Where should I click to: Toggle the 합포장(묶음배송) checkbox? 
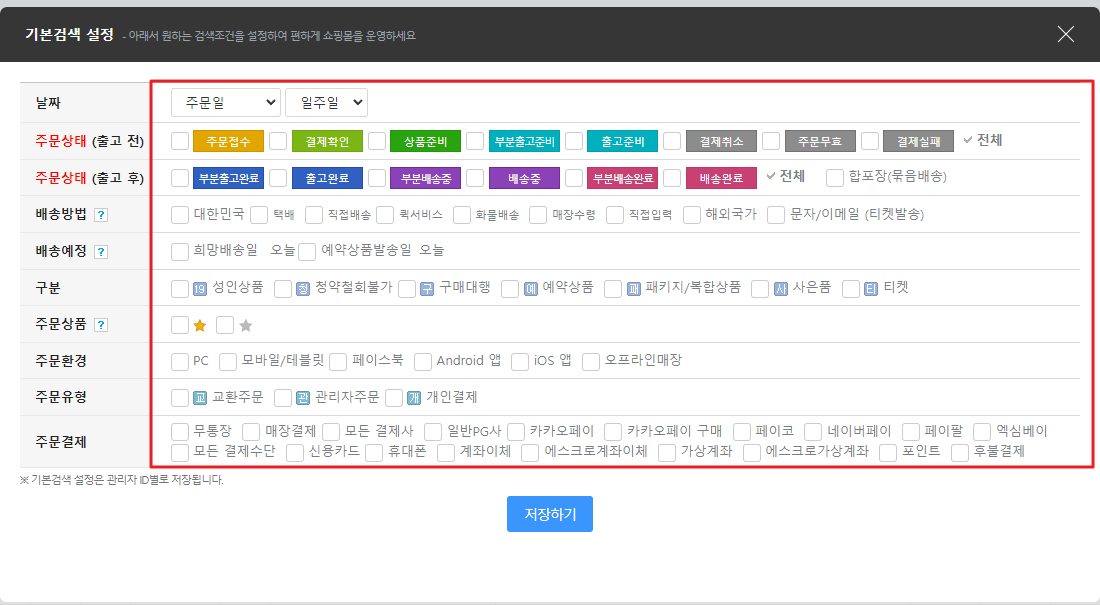835,178
